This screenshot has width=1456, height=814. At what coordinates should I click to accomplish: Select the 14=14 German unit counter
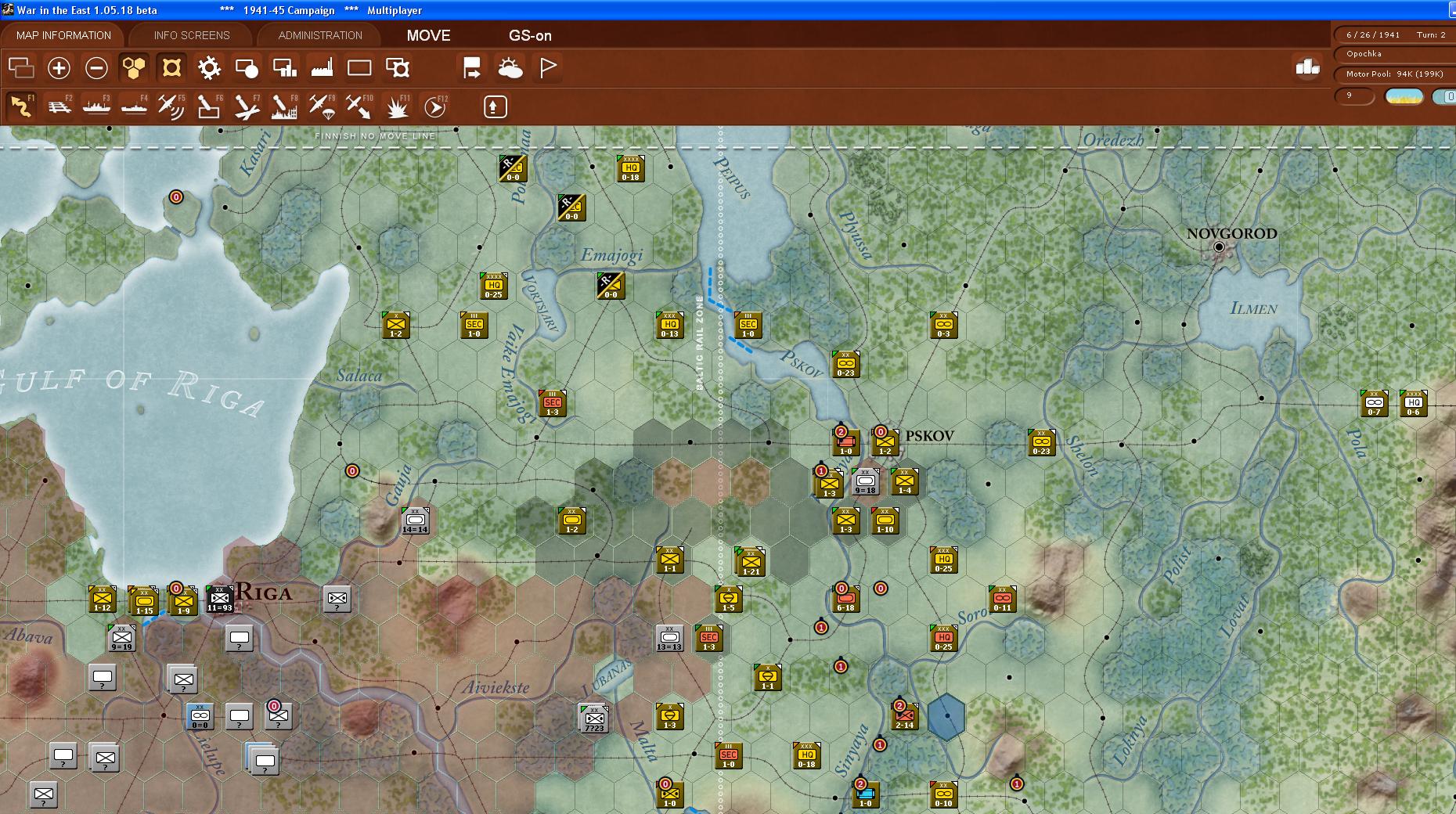[415, 520]
